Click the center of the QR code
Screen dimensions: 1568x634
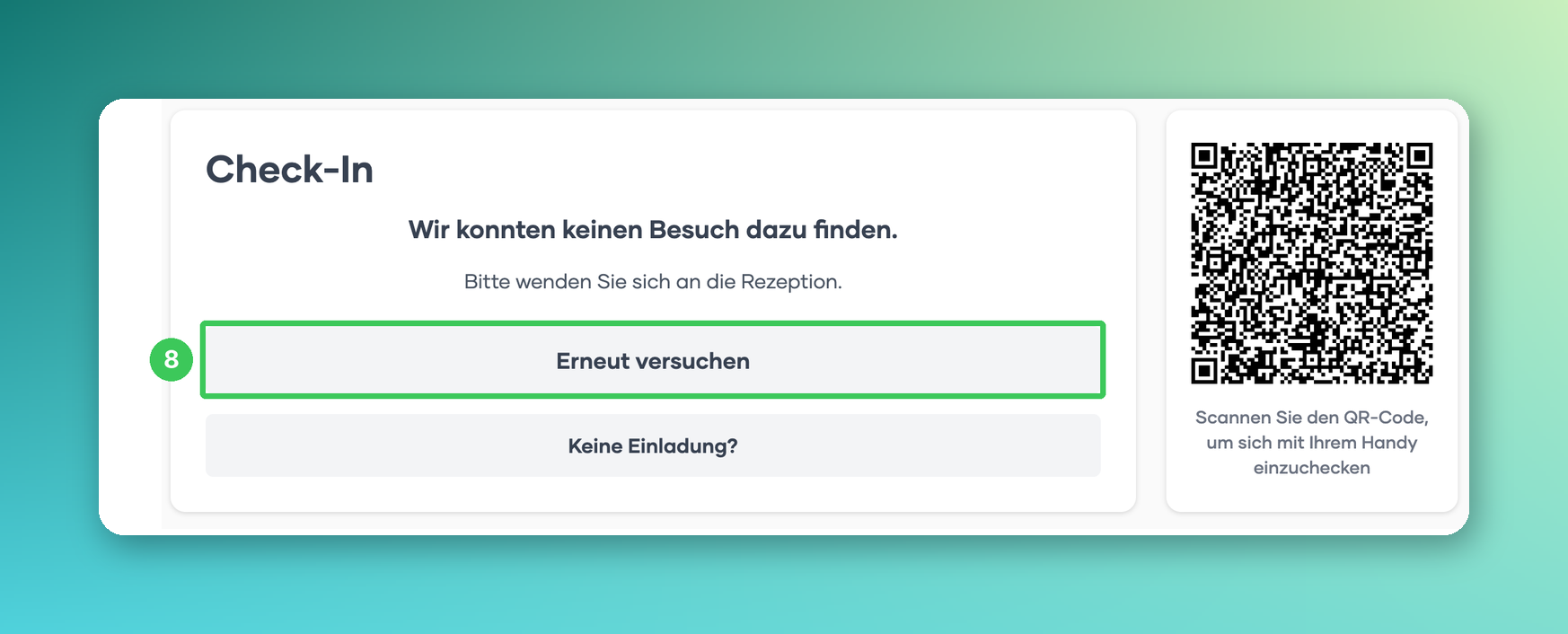pos(1311,262)
